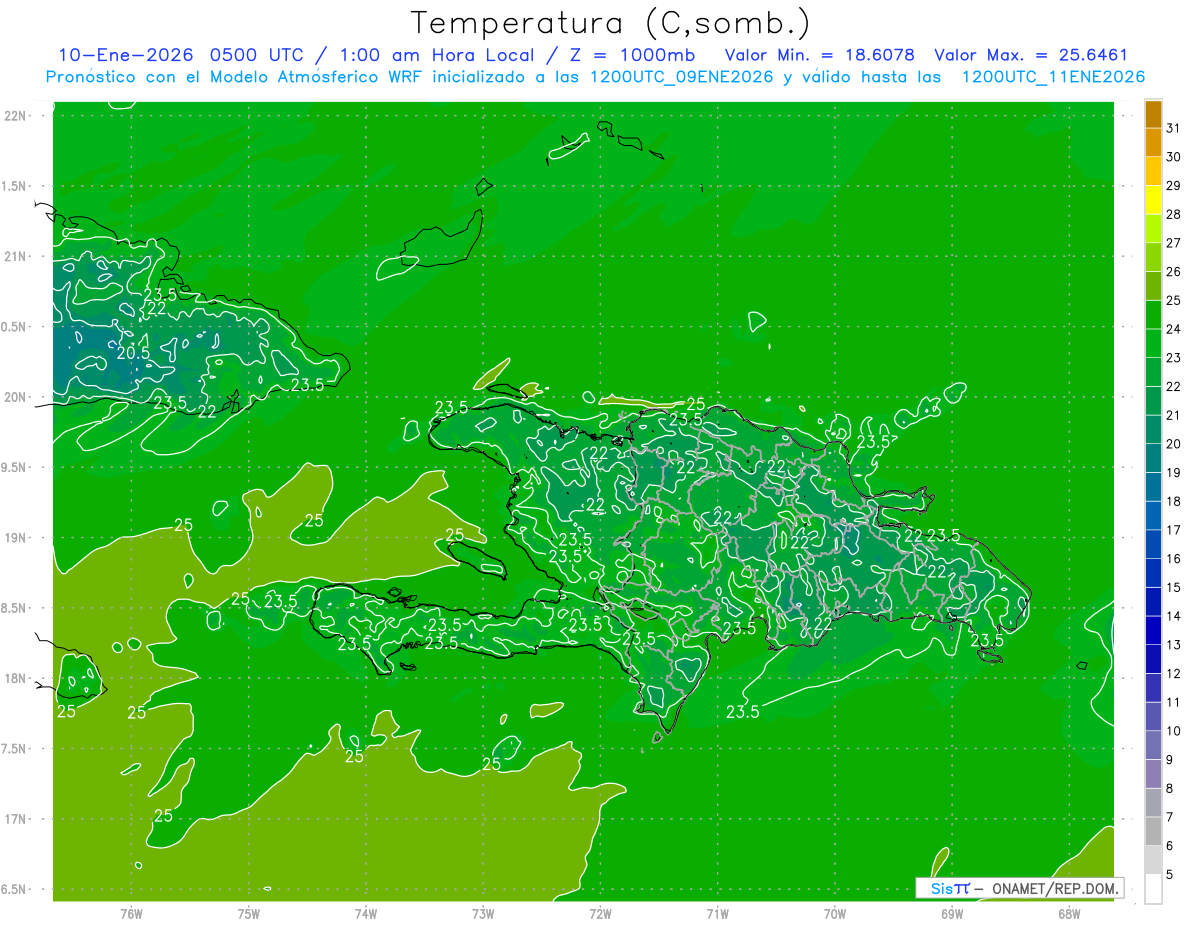Select the lime swatch between legend values 27 and 28
This screenshot has width=1200, height=927.
tap(1153, 228)
